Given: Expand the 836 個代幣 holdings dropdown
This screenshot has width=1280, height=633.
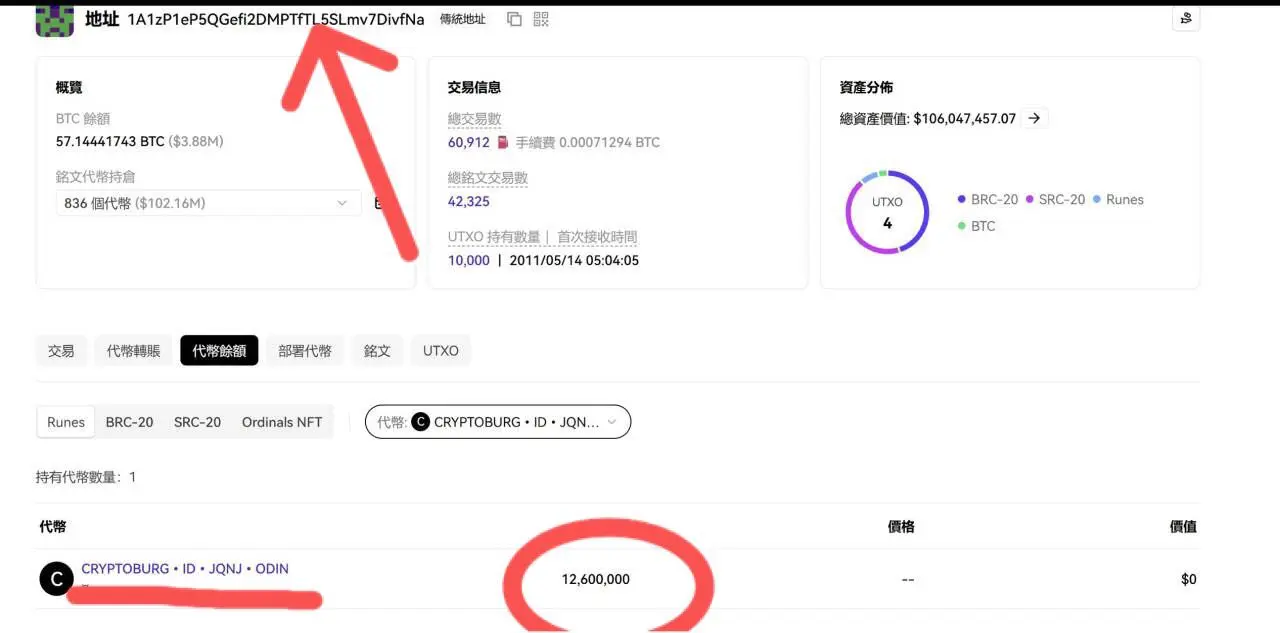Looking at the screenshot, I should 208,203.
